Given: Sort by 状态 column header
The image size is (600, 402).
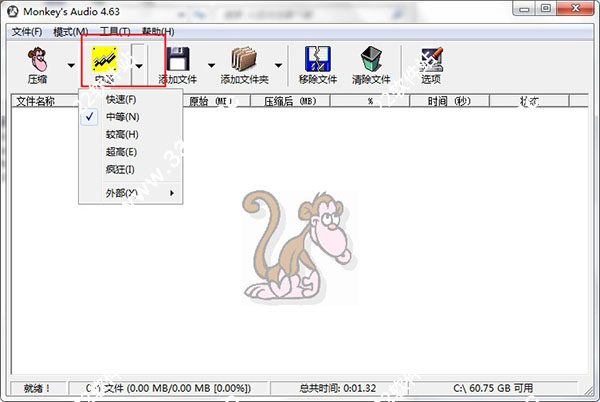Looking at the screenshot, I should [x=529, y=101].
